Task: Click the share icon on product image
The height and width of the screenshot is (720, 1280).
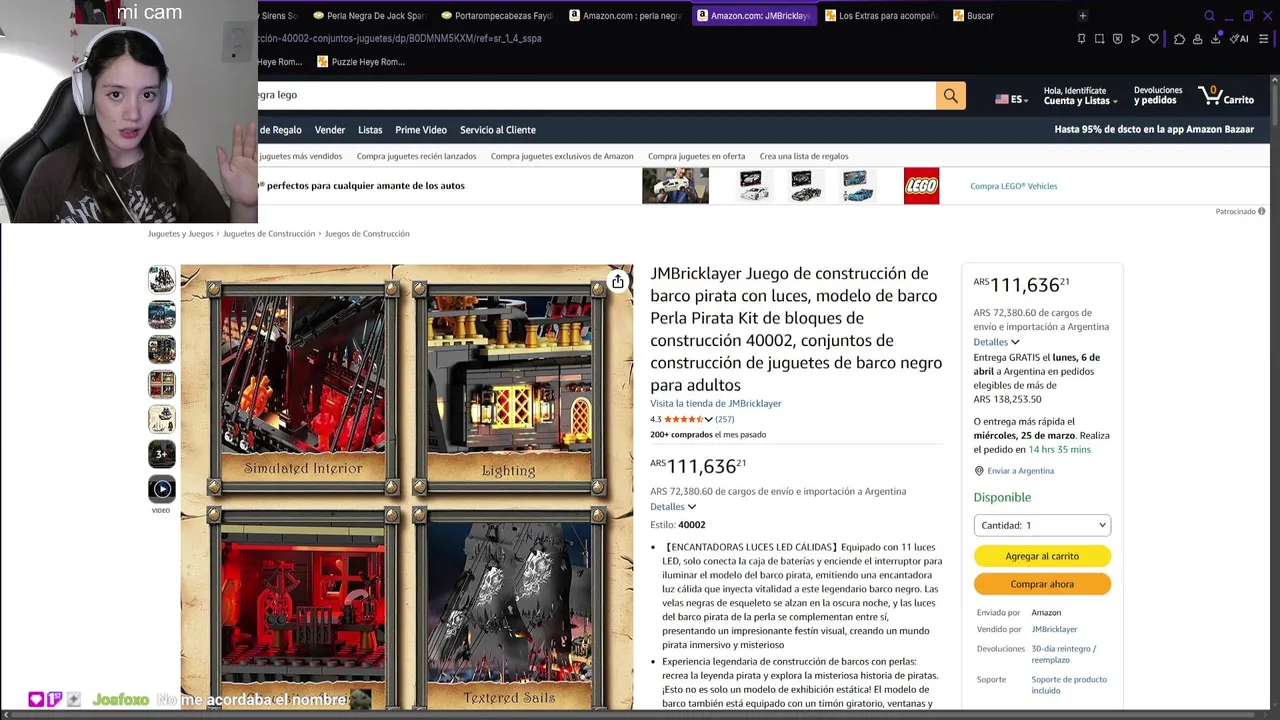Action: coord(618,282)
